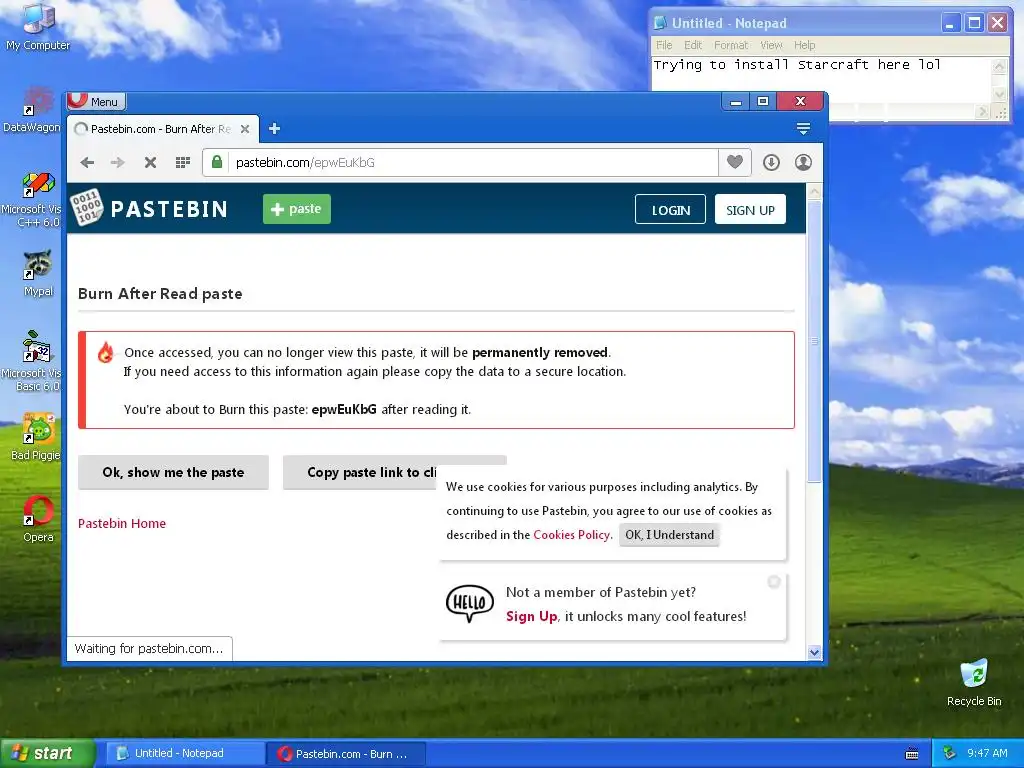Click the network tray icon

pos(950,753)
